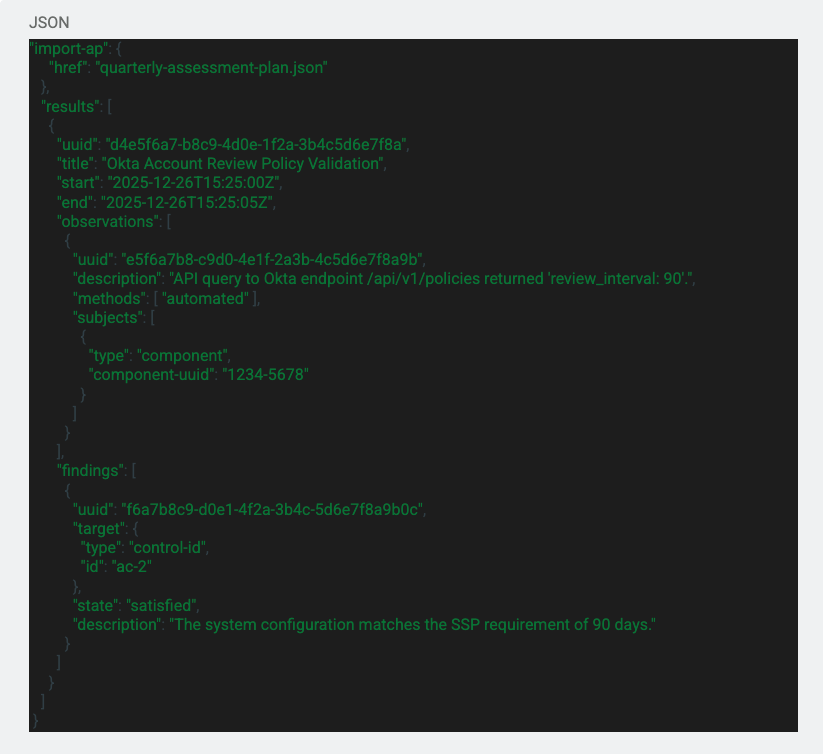The image size is (823, 754).
Task: Click the quarterly-assessment-plan.json href value
Action: coord(212,67)
